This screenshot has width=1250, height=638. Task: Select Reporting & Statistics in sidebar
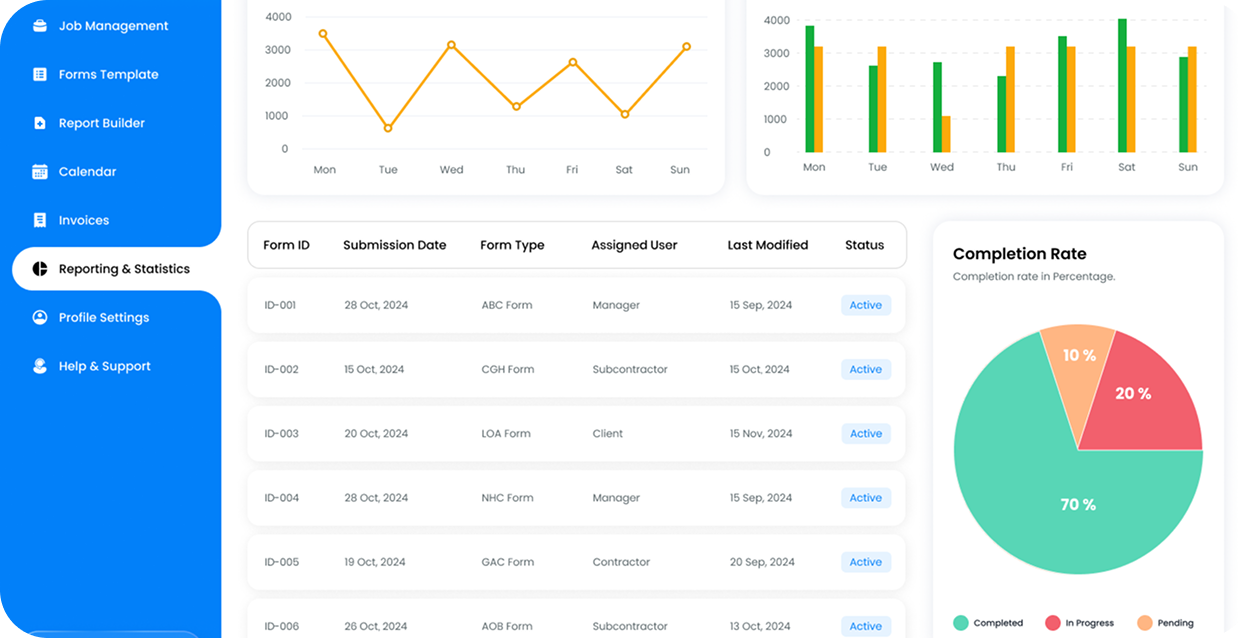[124, 269]
